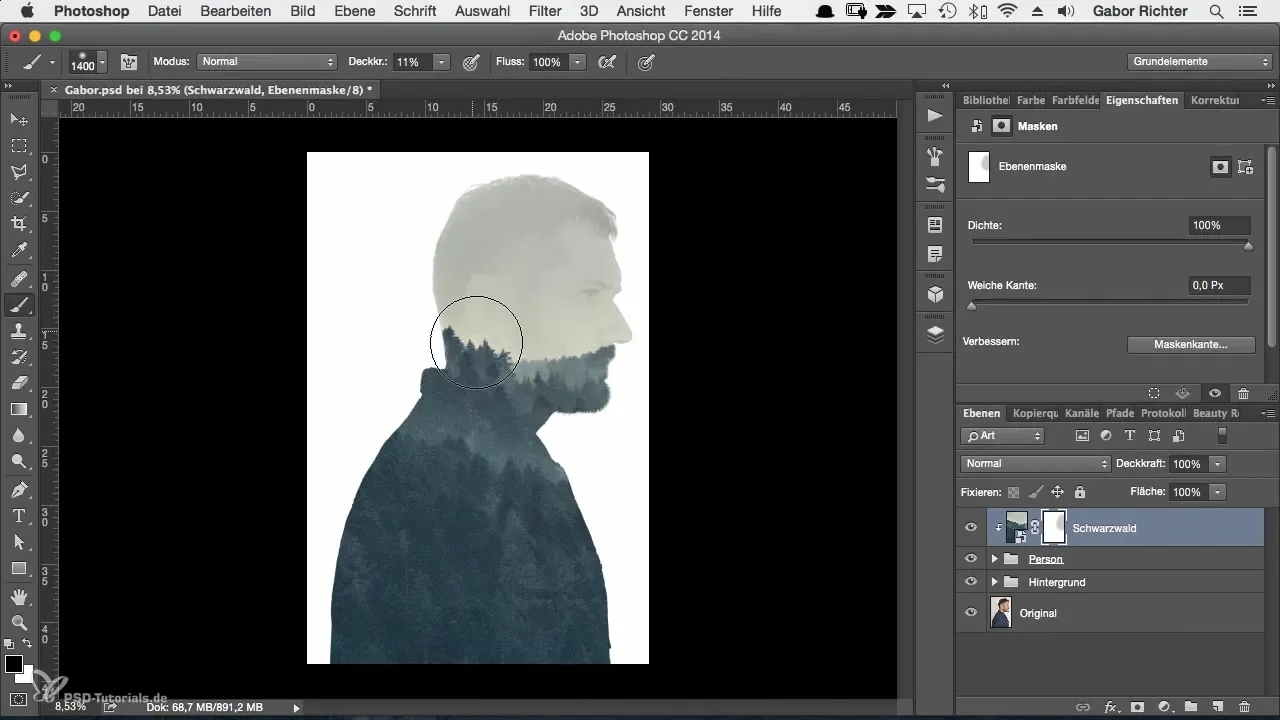The width and height of the screenshot is (1280, 720).
Task: Open the brush panel toggle icon
Action: coord(129,62)
